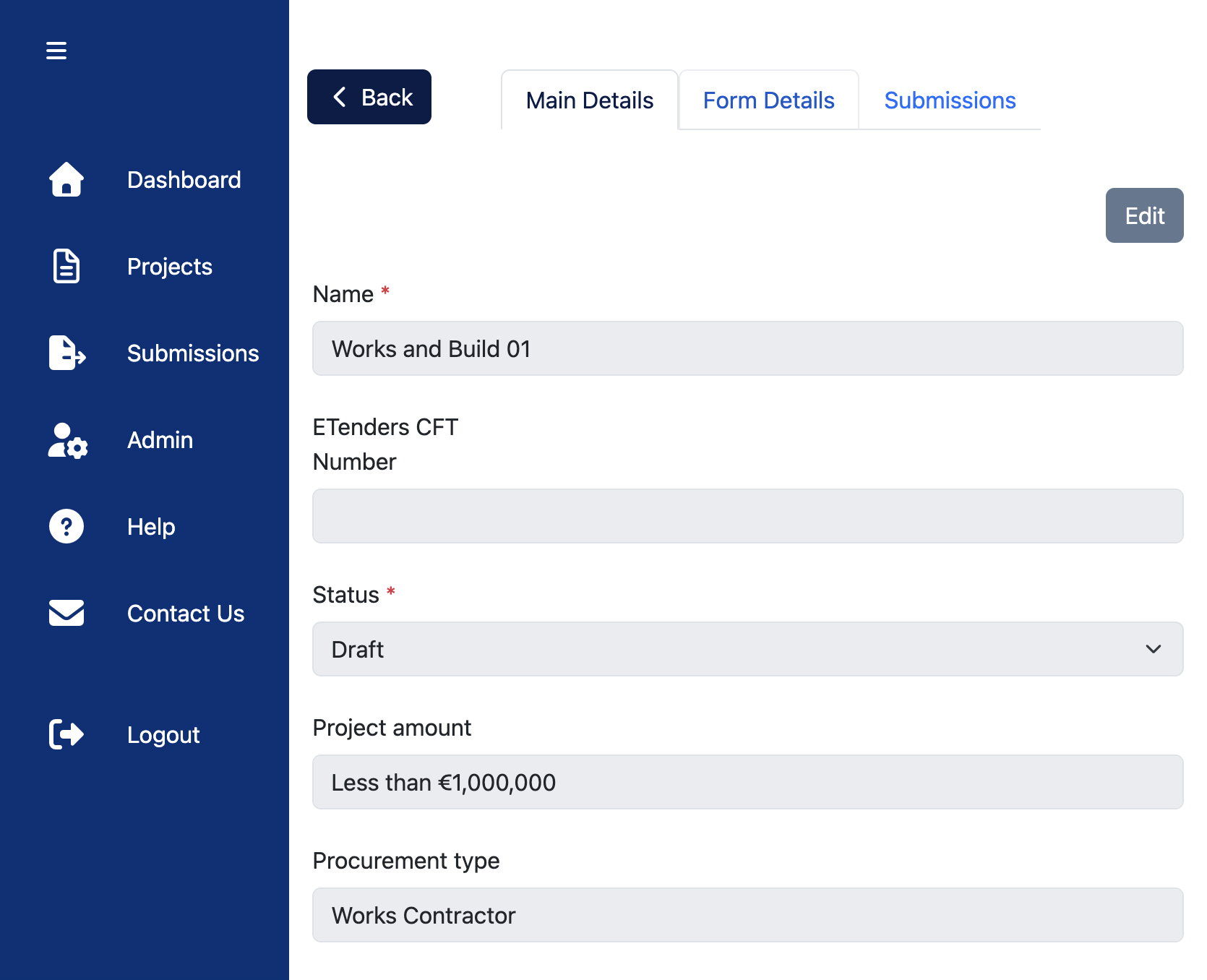The width and height of the screenshot is (1207, 980).
Task: Click the ETenders CFT Number field
Action: click(x=748, y=516)
